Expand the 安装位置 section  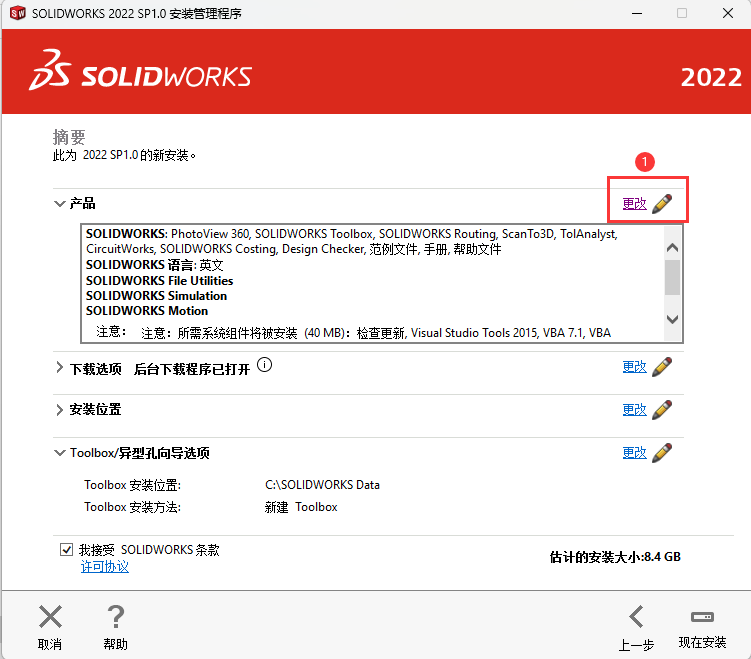tap(60, 411)
